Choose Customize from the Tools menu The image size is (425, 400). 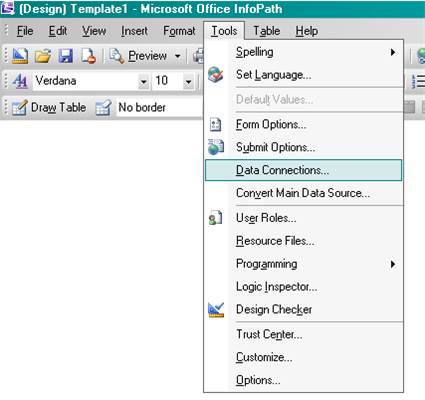pyautogui.click(x=303, y=357)
